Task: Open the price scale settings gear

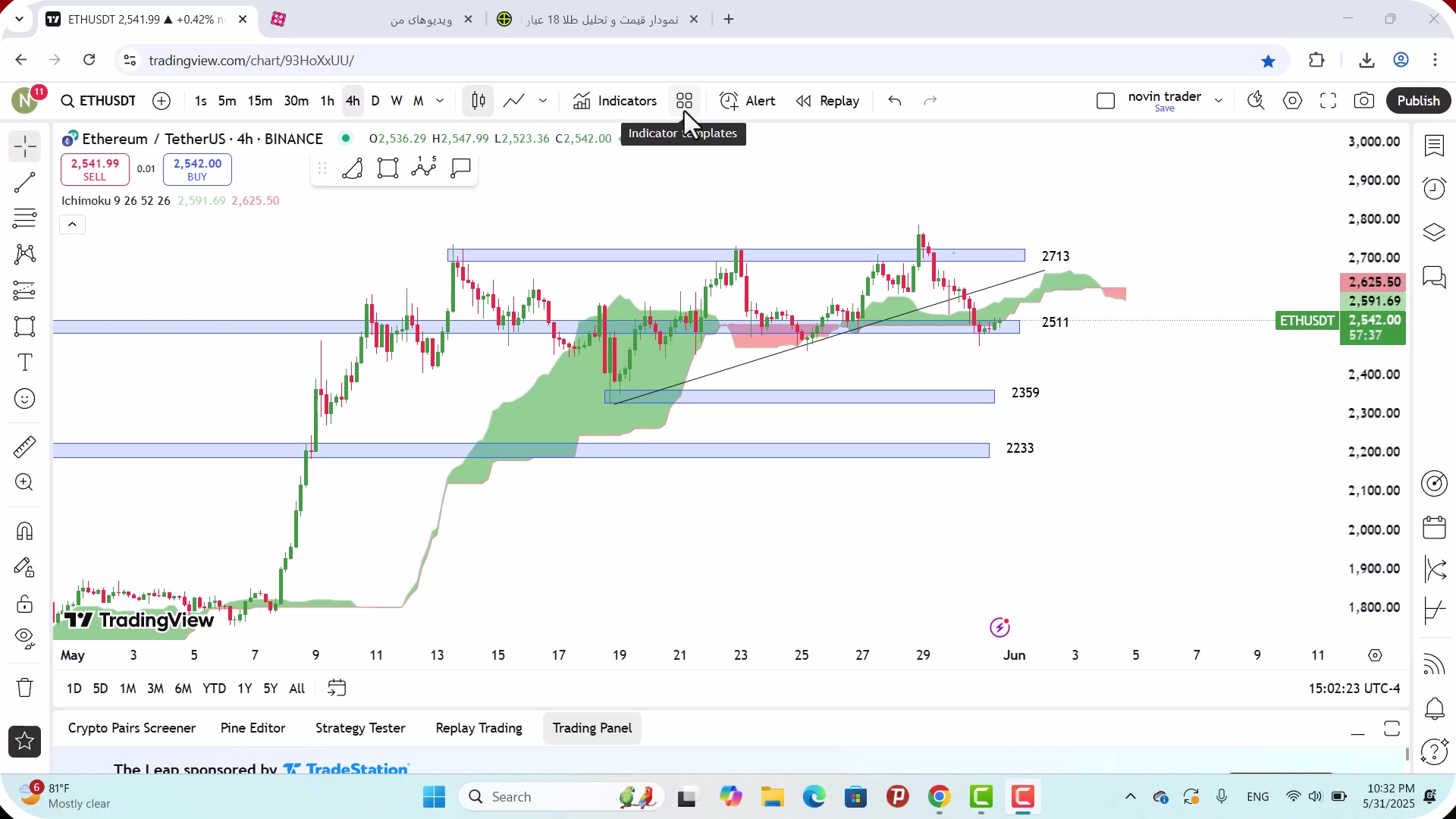Action: pos(1375,655)
